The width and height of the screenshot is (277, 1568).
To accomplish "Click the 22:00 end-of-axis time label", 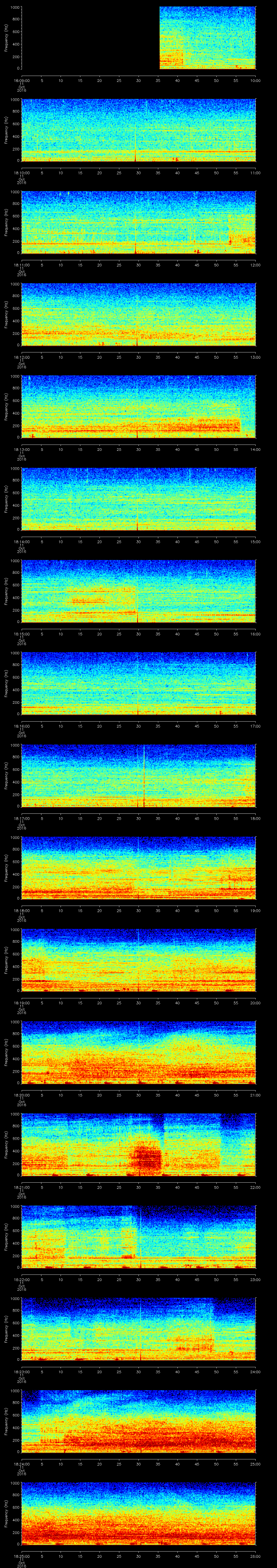I will pos(255,1186).
